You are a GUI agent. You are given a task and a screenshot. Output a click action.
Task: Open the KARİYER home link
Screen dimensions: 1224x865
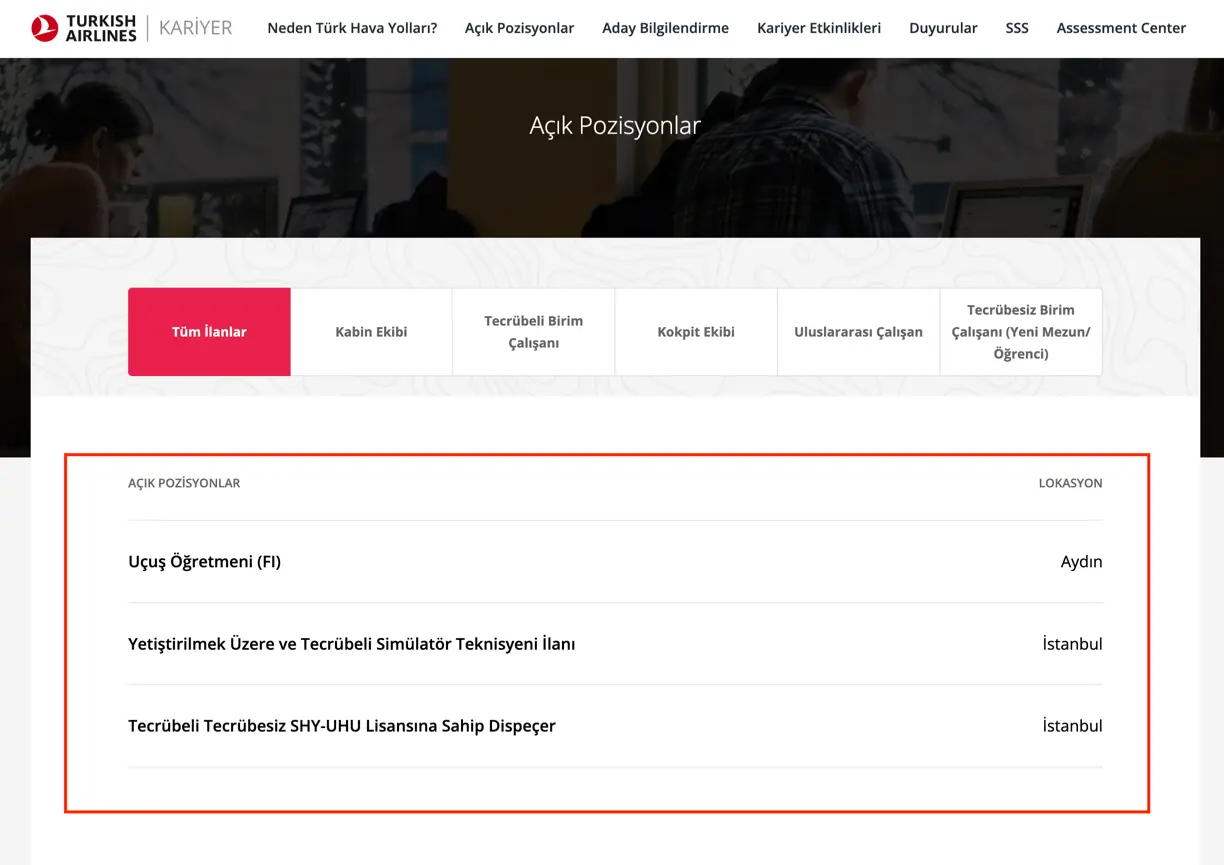195,28
